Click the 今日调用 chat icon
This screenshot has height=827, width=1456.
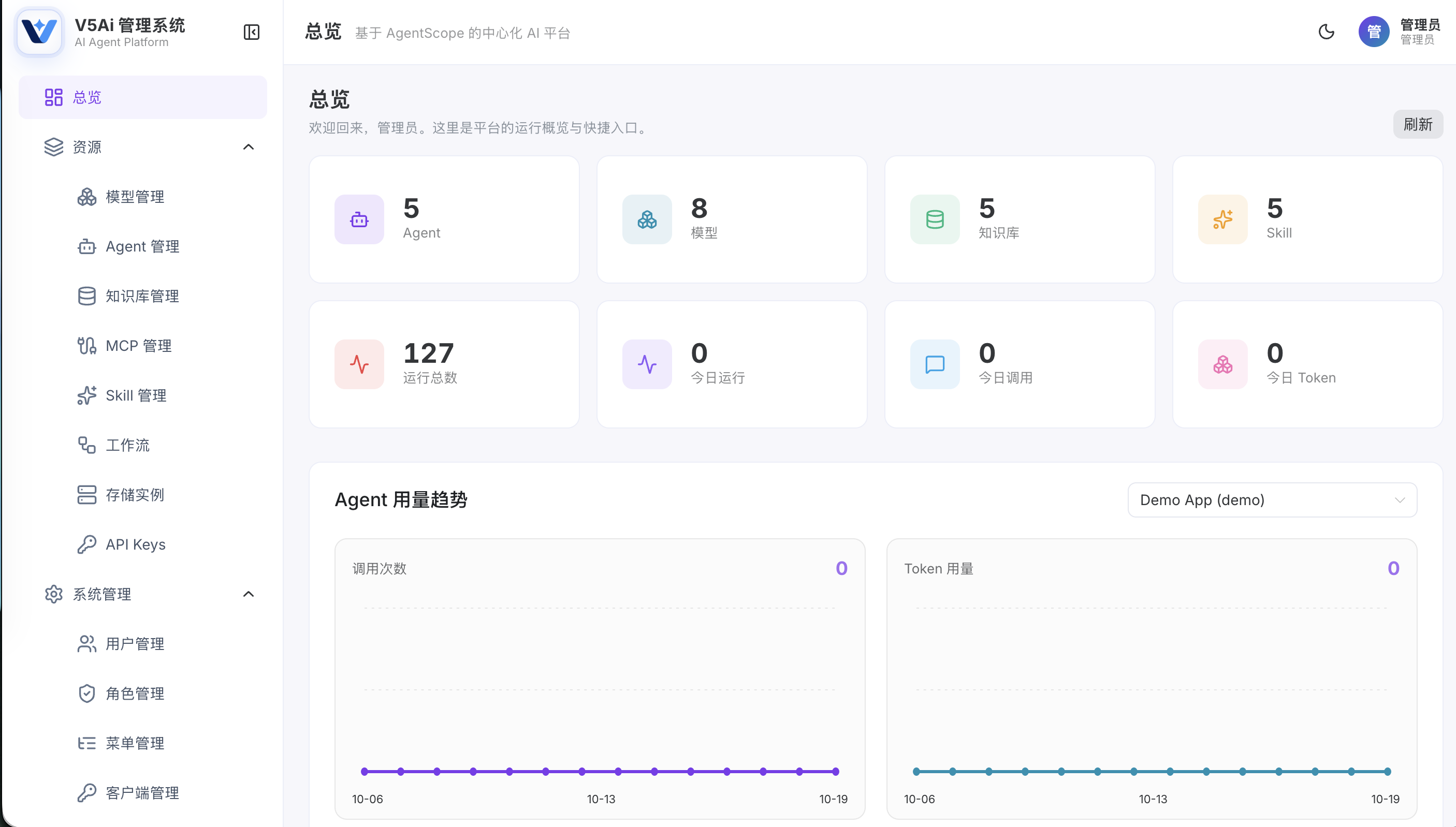(x=935, y=364)
